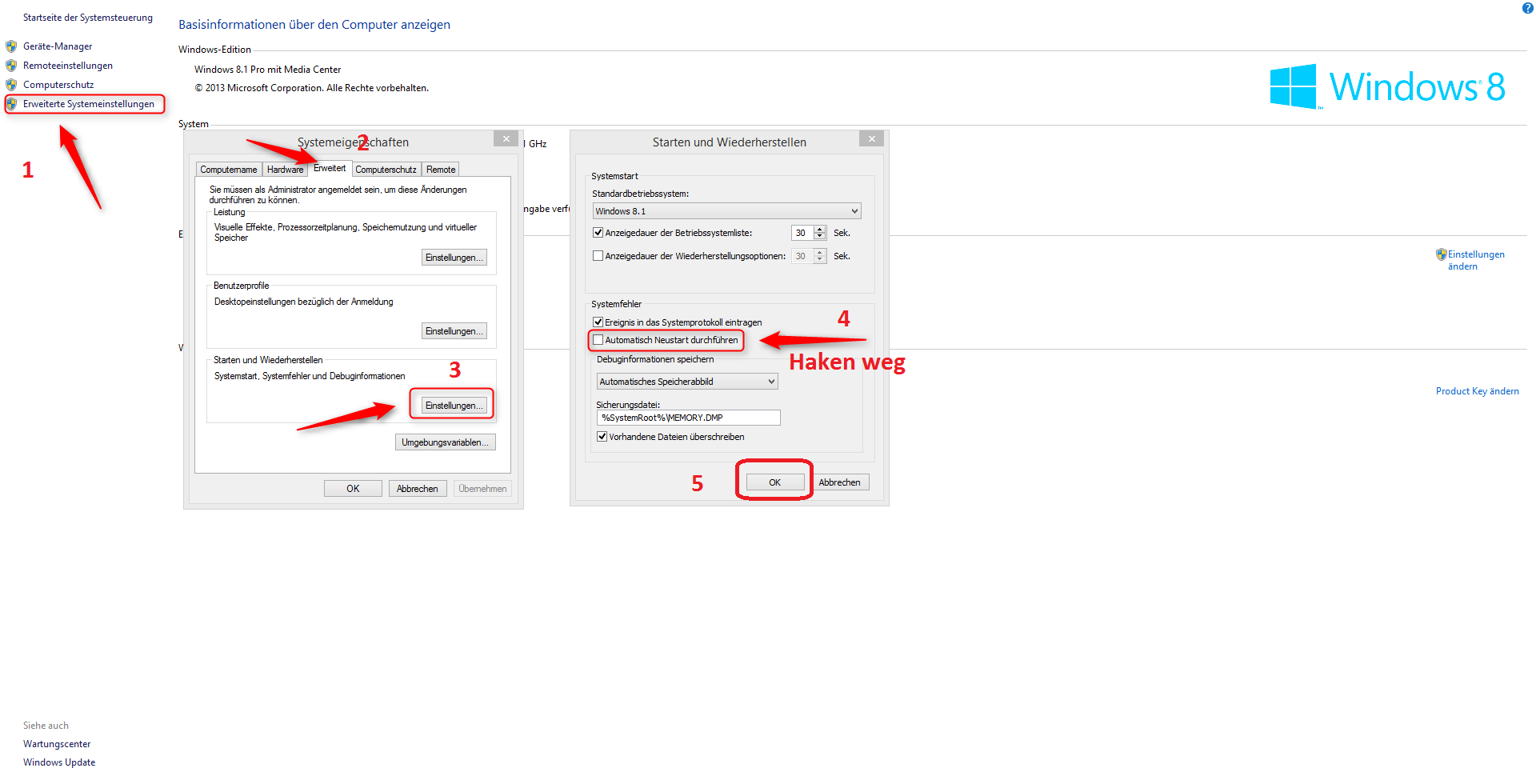Click the Umgebungsvariablen button

446,442
